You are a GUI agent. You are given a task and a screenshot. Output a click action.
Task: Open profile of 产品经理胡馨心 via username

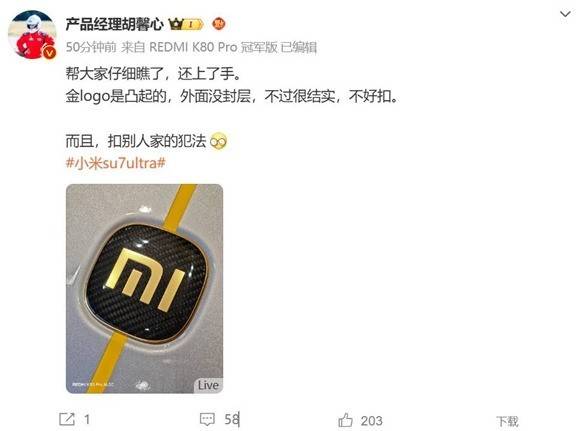point(114,24)
